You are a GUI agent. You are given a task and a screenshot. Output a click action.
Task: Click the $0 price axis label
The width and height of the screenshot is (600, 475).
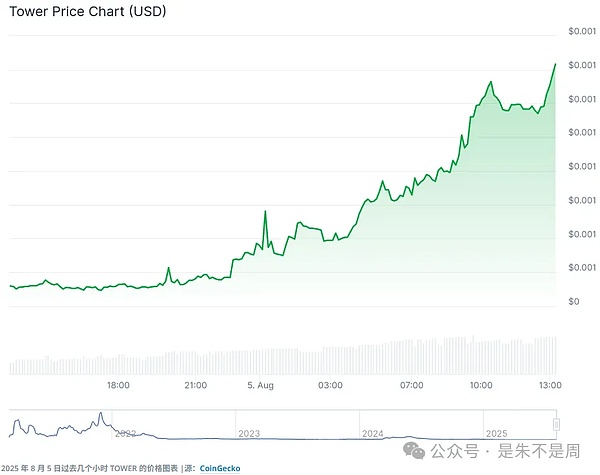(573, 301)
